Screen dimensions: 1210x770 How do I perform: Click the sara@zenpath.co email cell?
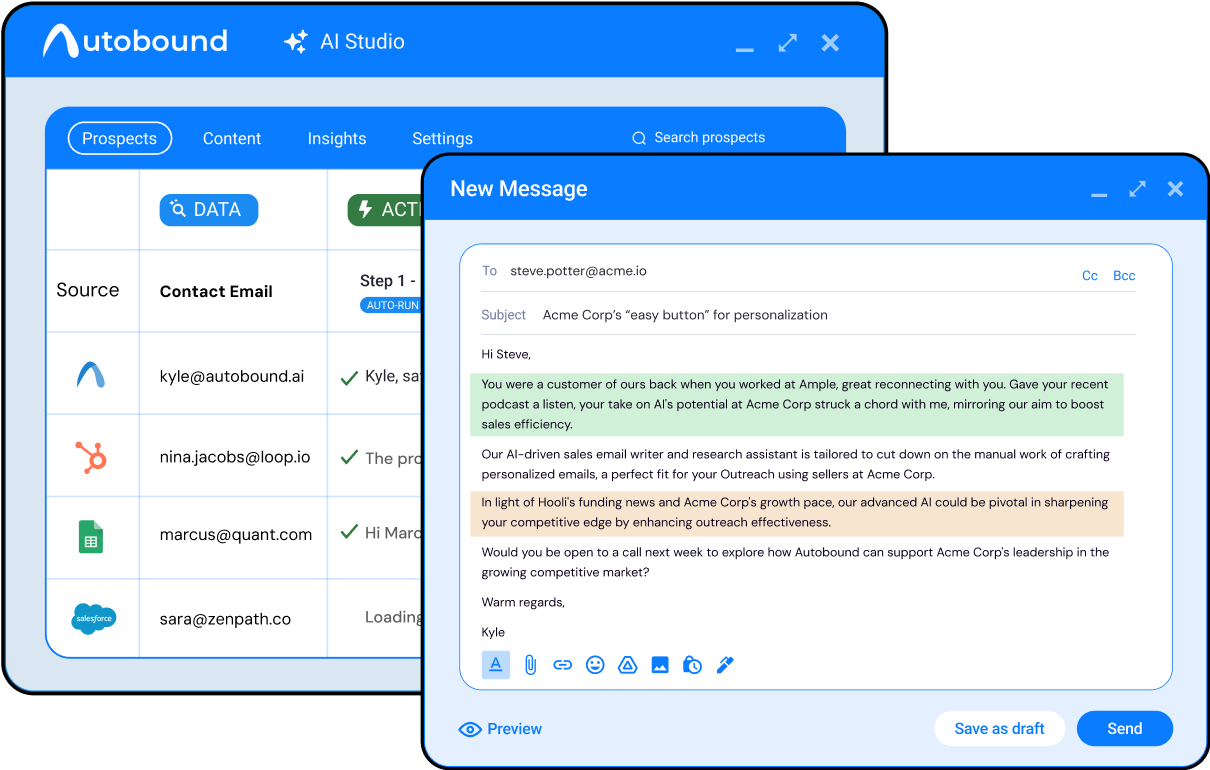[225, 619]
